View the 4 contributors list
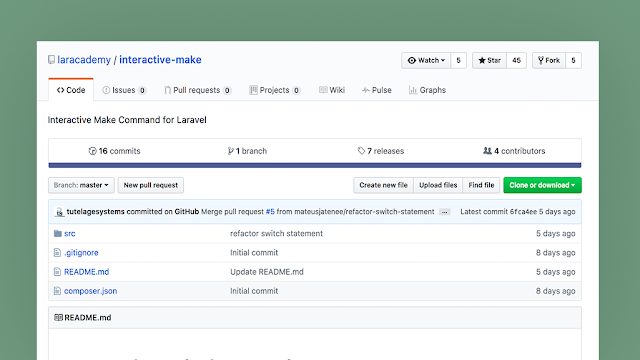 pos(514,151)
